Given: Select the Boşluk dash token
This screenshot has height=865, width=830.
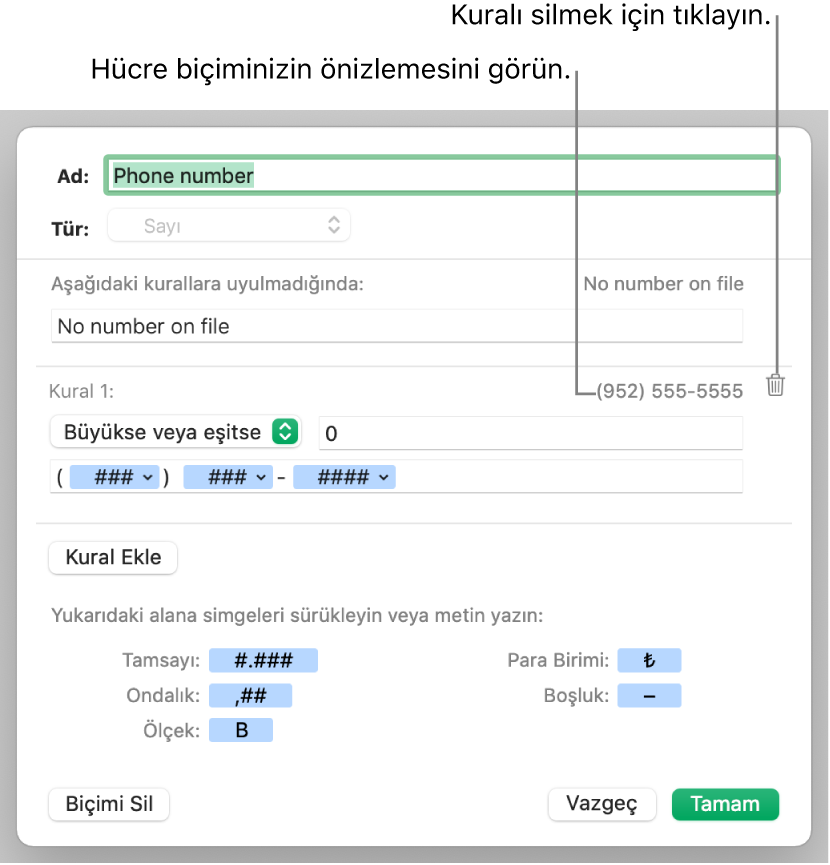Looking at the screenshot, I should pyautogui.click(x=649, y=695).
